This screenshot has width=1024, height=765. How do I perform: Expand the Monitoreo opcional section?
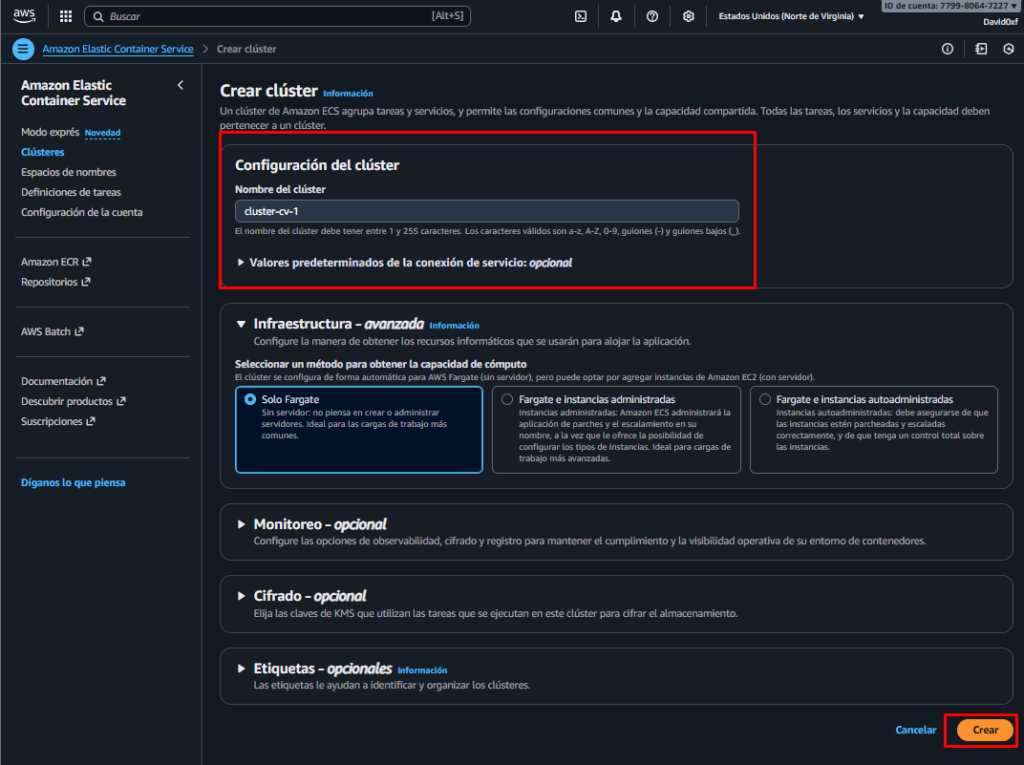tap(241, 524)
